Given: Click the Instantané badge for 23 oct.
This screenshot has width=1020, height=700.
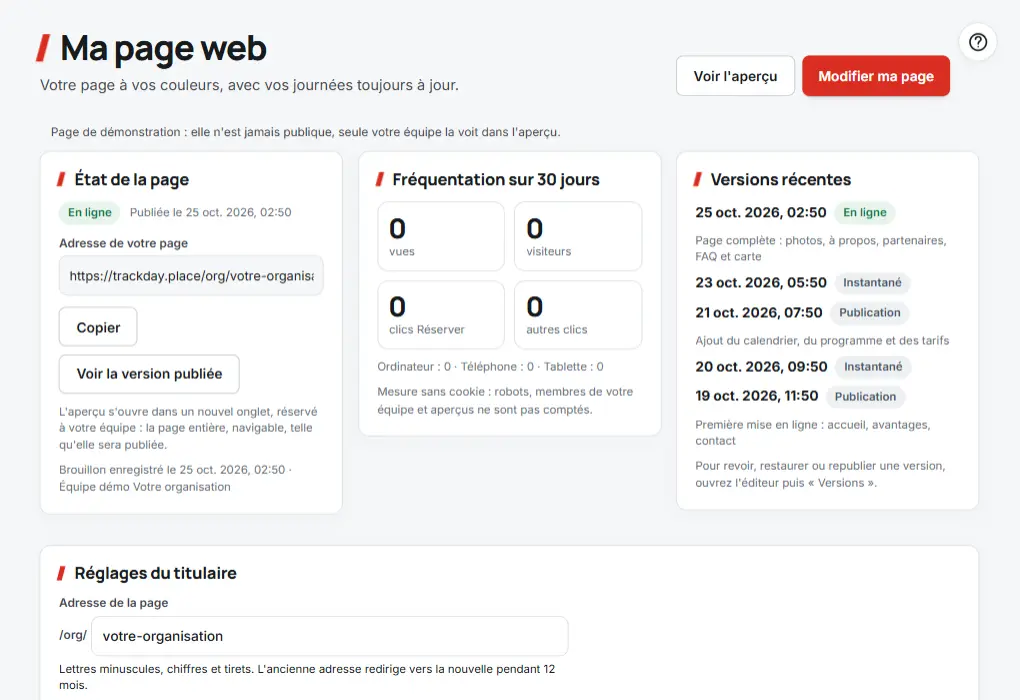Looking at the screenshot, I should click(x=872, y=282).
